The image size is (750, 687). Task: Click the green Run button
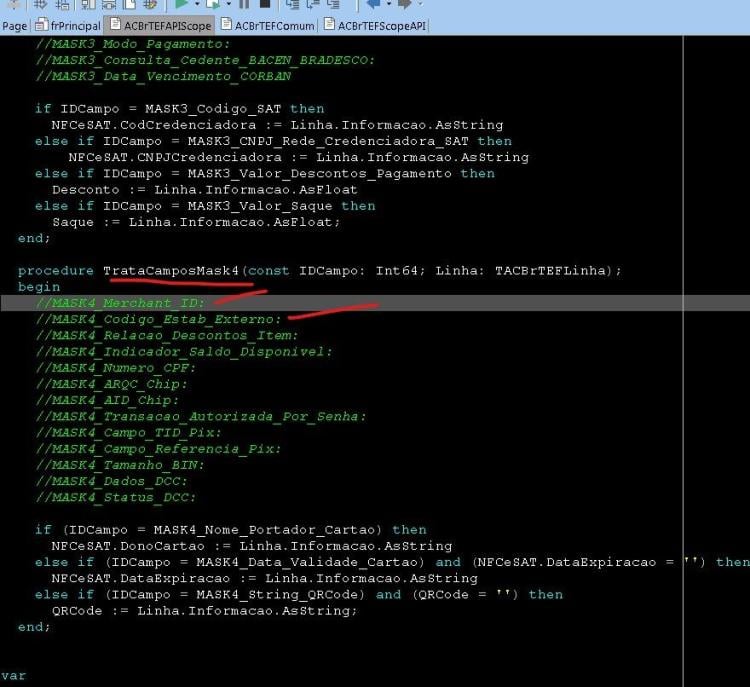click(x=181, y=4)
